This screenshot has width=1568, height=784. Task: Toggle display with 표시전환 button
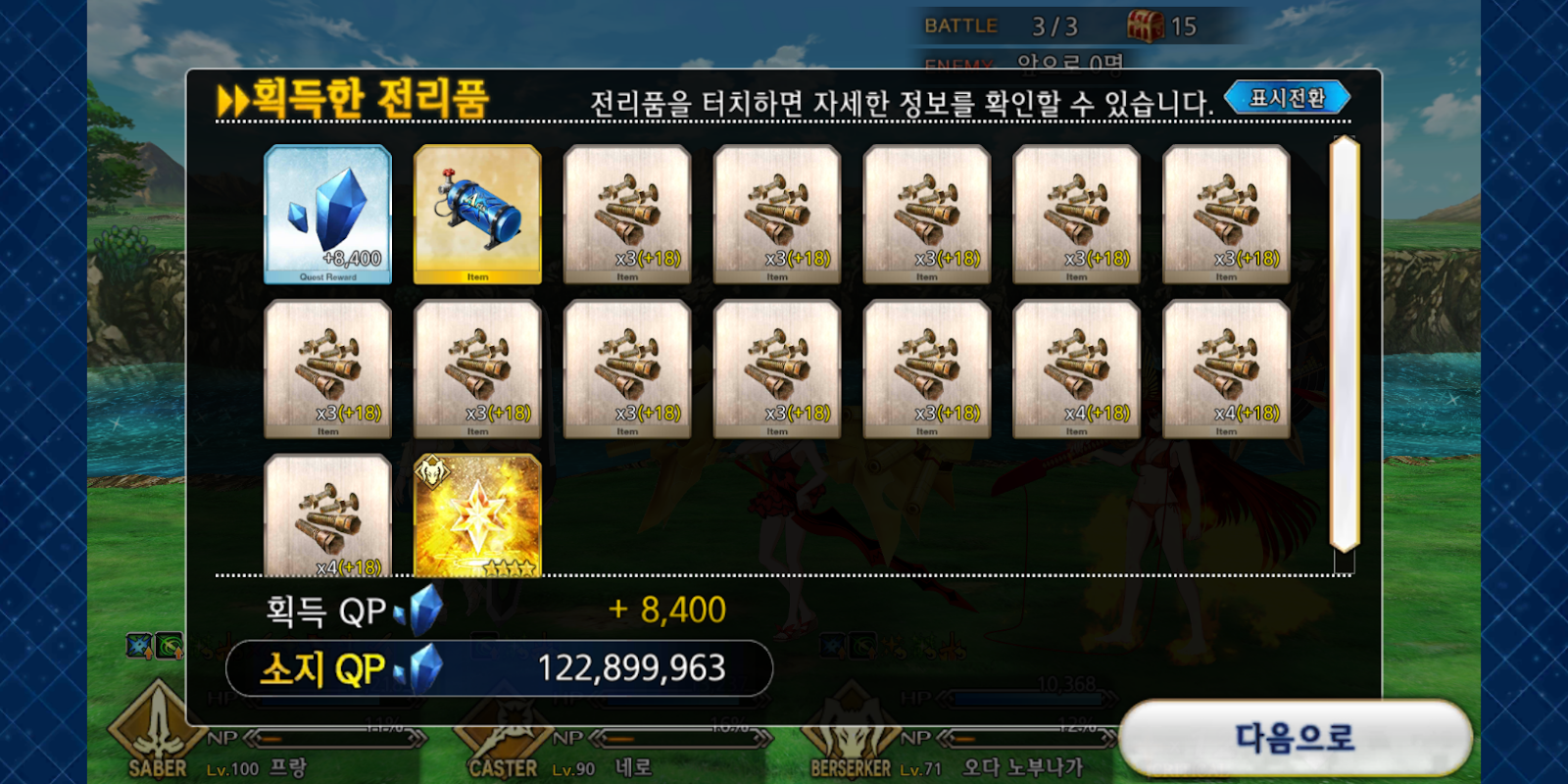pyautogui.click(x=1287, y=98)
